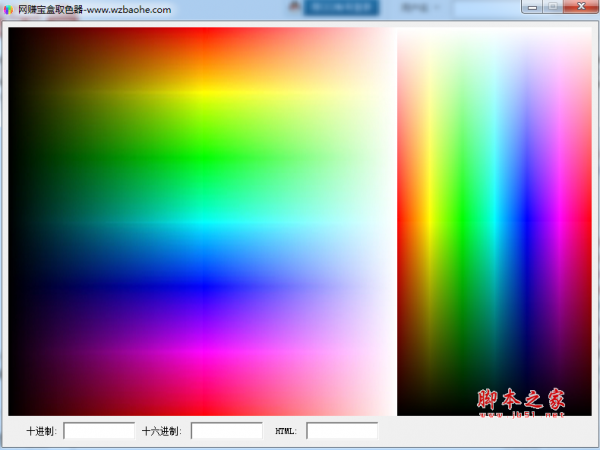Viewport: 600px width, 450px height.
Task: Click the 十进制 input field
Action: pos(99,431)
